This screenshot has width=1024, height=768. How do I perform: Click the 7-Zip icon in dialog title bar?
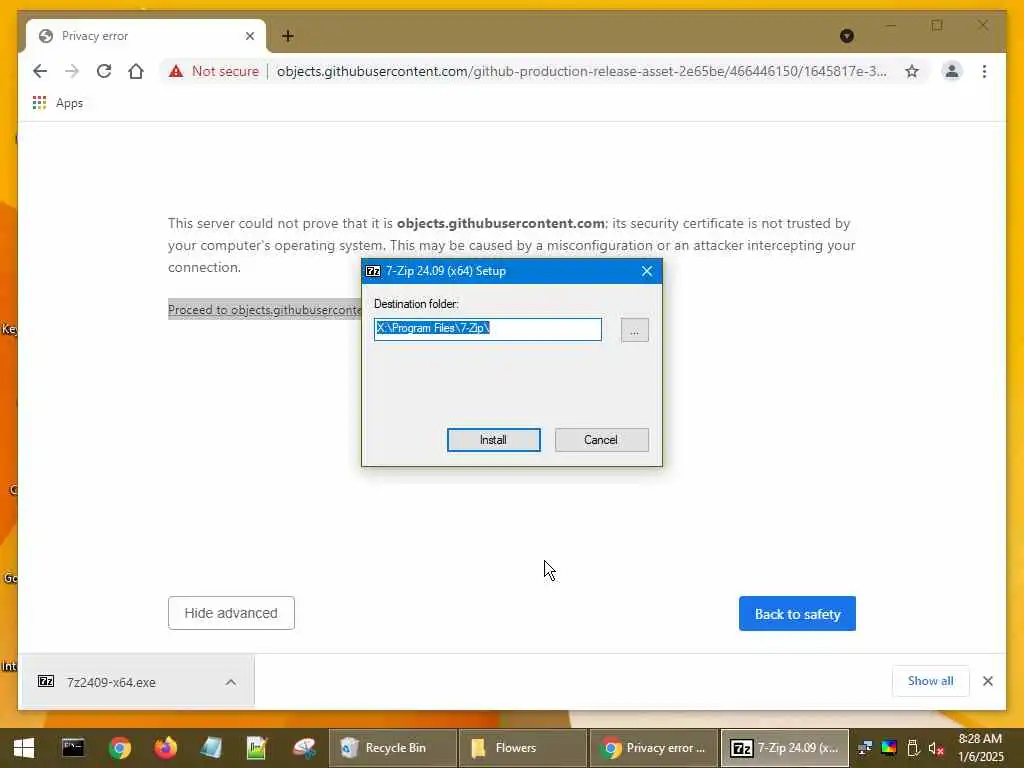coord(373,271)
